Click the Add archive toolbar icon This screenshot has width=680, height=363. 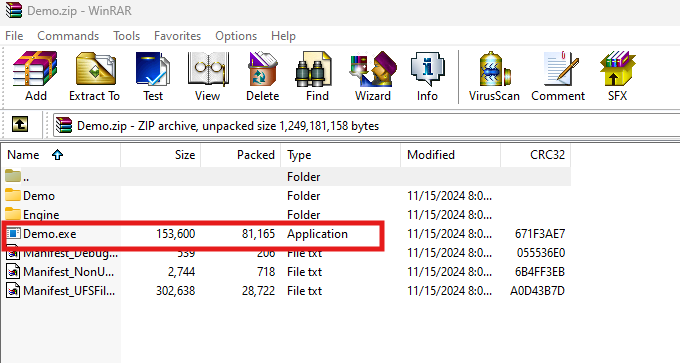35,76
